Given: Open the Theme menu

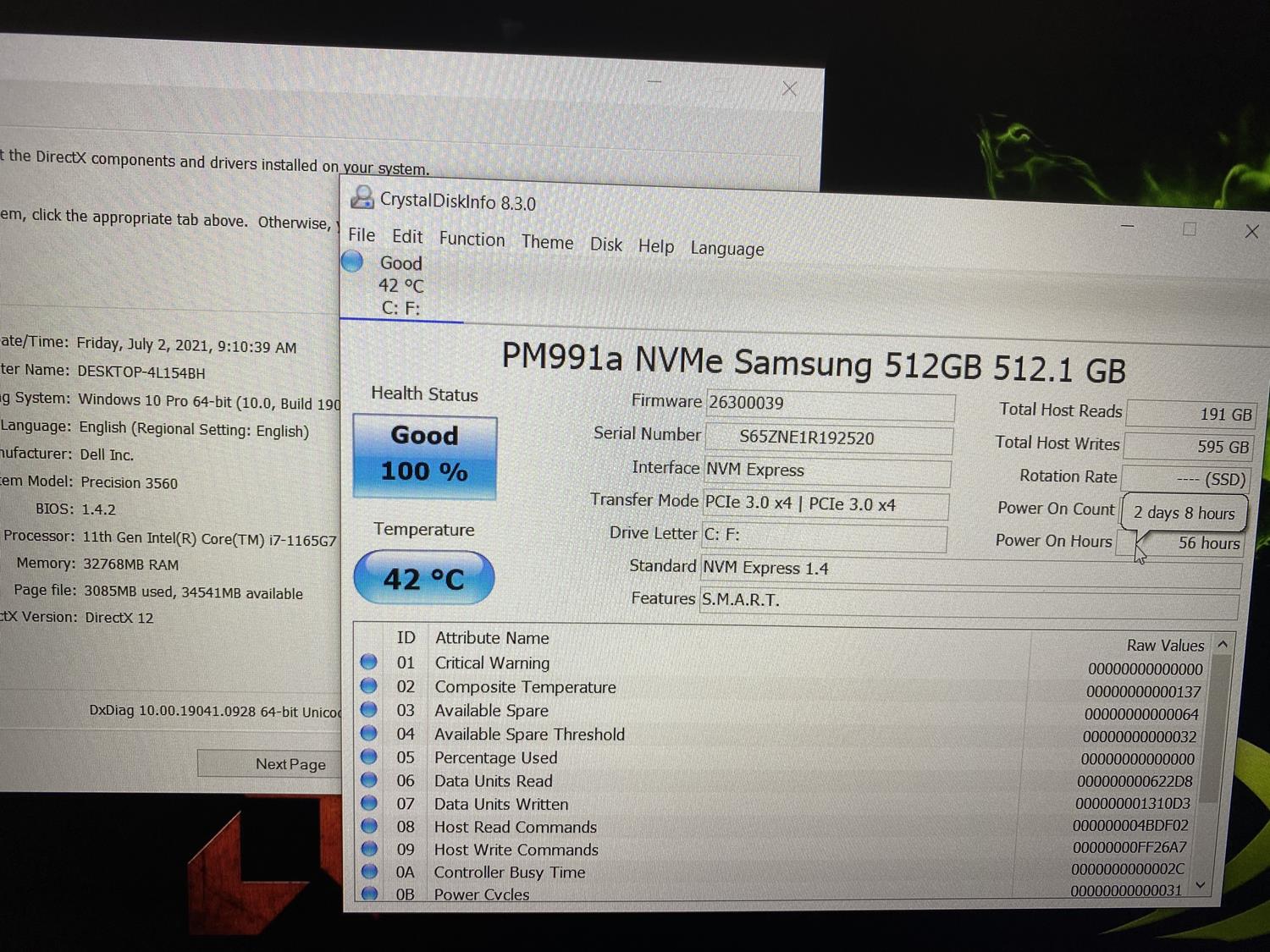Looking at the screenshot, I should [x=547, y=242].
